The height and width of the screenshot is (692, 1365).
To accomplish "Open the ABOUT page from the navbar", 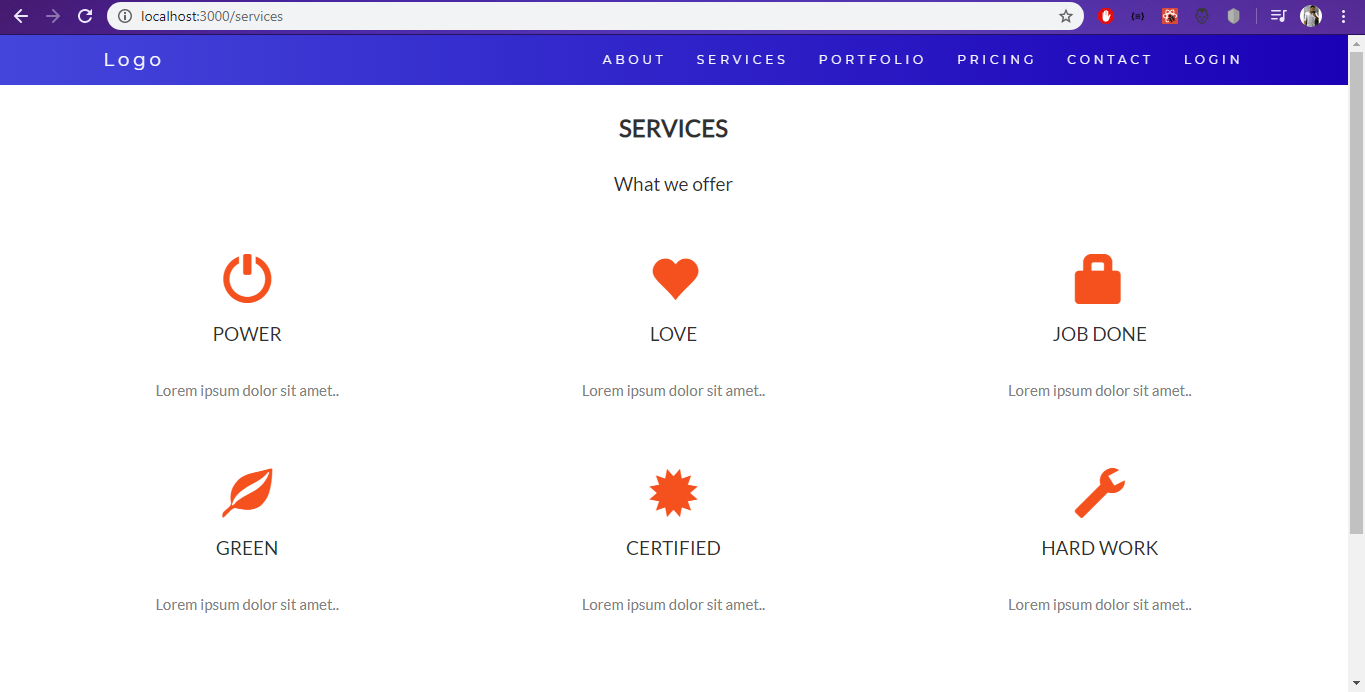I will pyautogui.click(x=633, y=59).
